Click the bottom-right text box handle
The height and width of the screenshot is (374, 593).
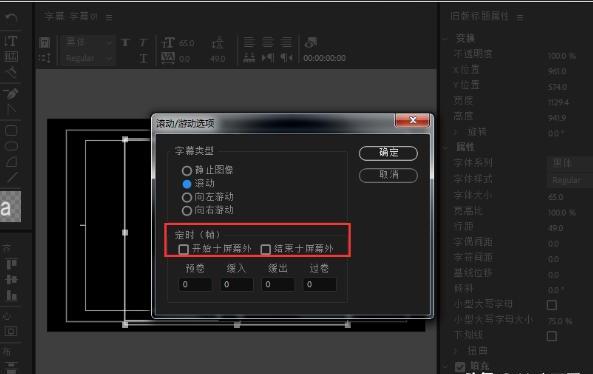point(348,324)
